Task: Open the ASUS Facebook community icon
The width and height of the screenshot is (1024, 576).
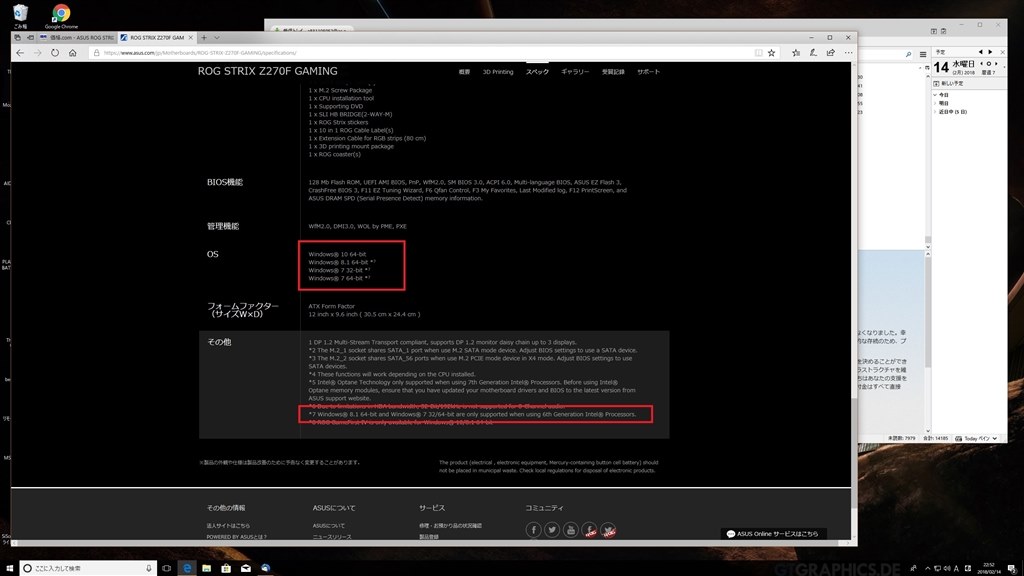Action: tap(533, 530)
